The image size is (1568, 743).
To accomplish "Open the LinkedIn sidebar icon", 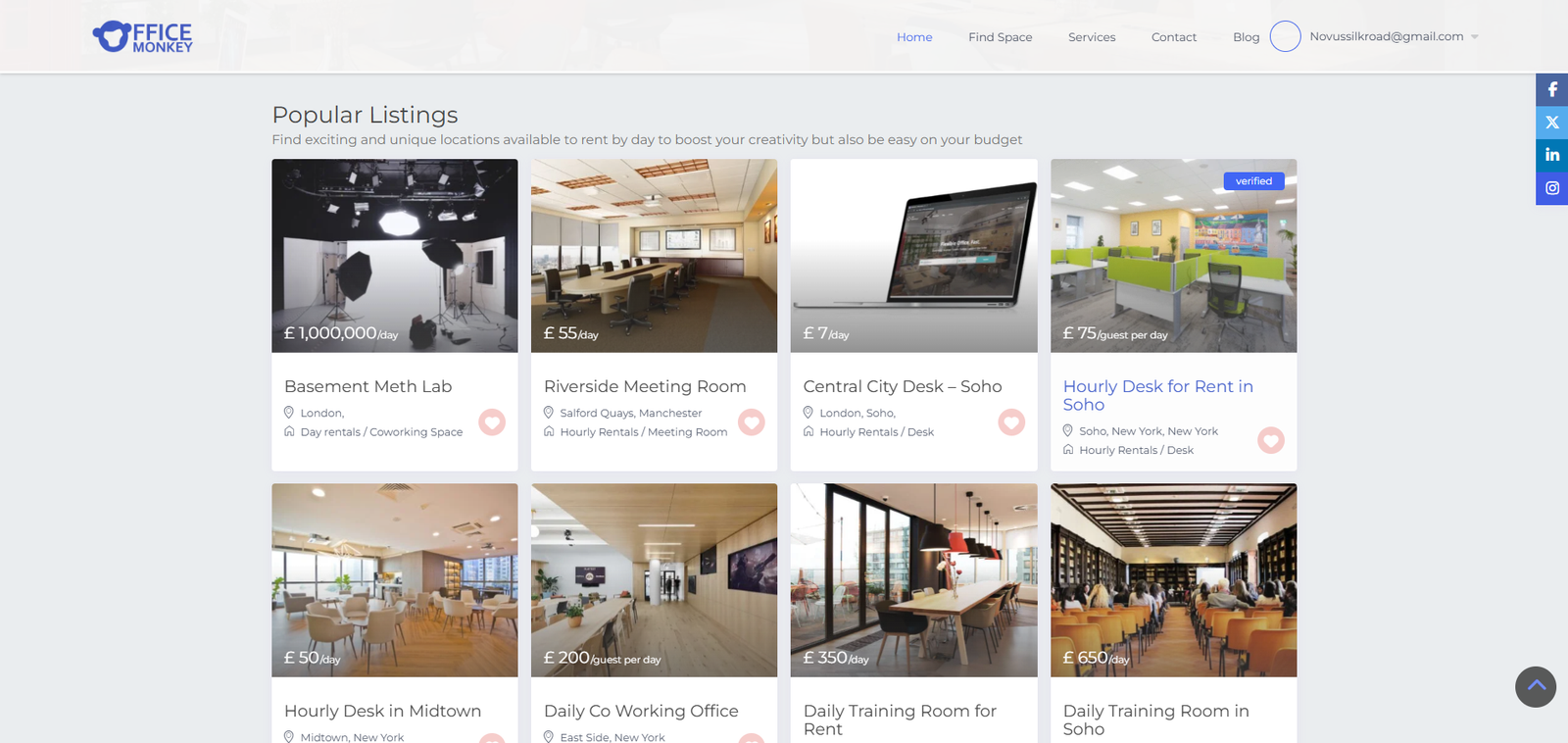I will pyautogui.click(x=1551, y=155).
